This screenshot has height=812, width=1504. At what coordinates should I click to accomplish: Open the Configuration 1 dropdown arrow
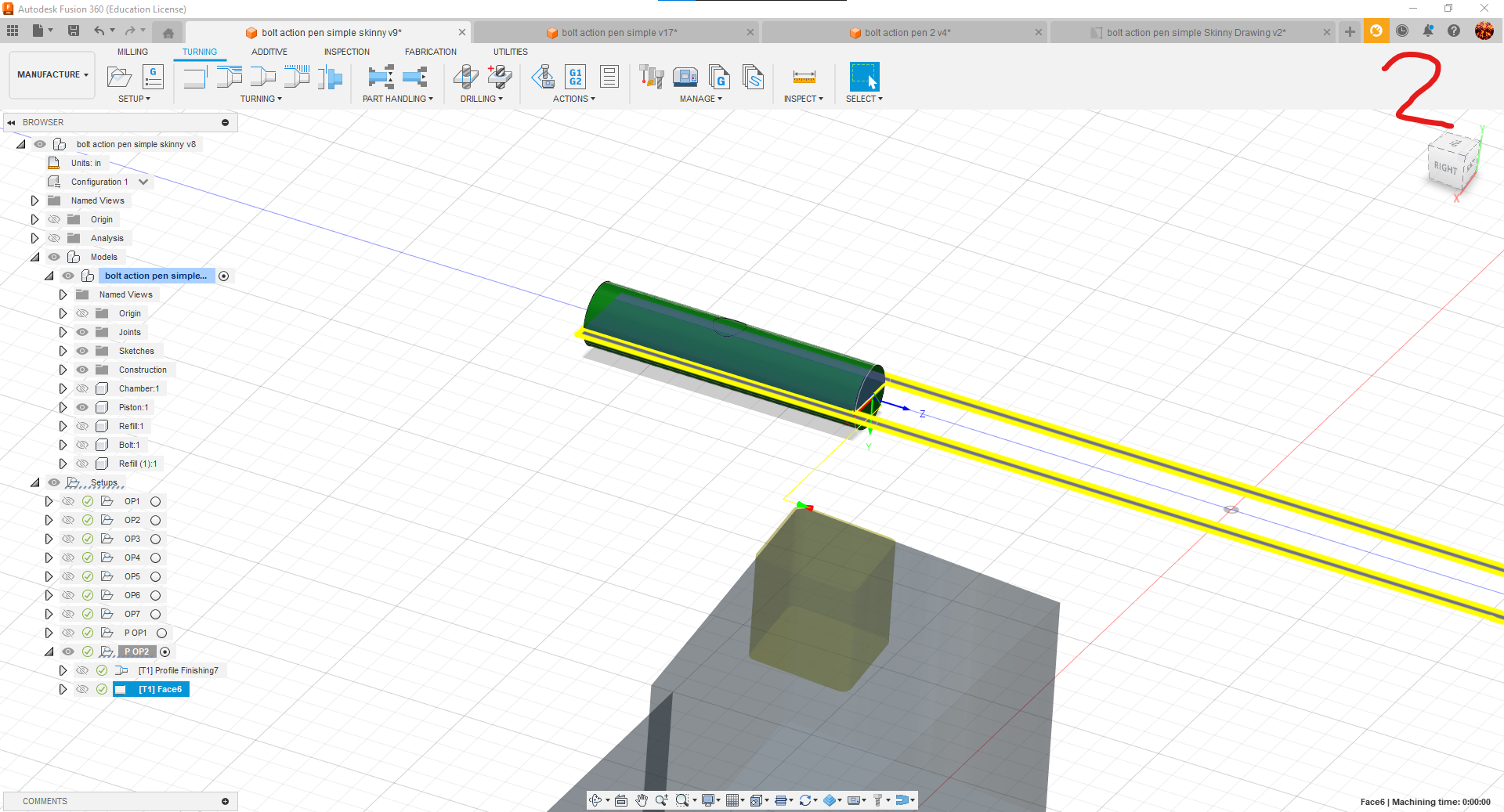click(143, 182)
